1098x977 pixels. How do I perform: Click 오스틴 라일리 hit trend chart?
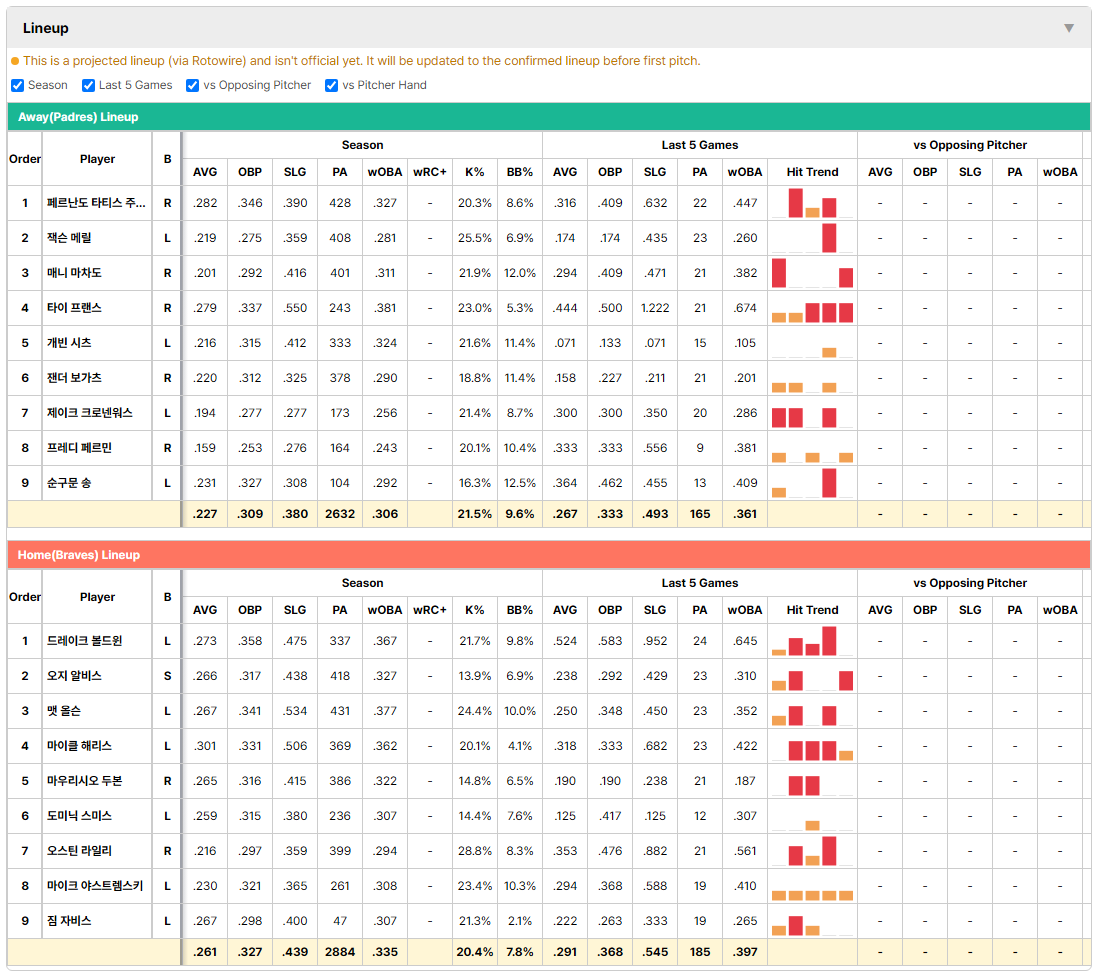(x=812, y=851)
